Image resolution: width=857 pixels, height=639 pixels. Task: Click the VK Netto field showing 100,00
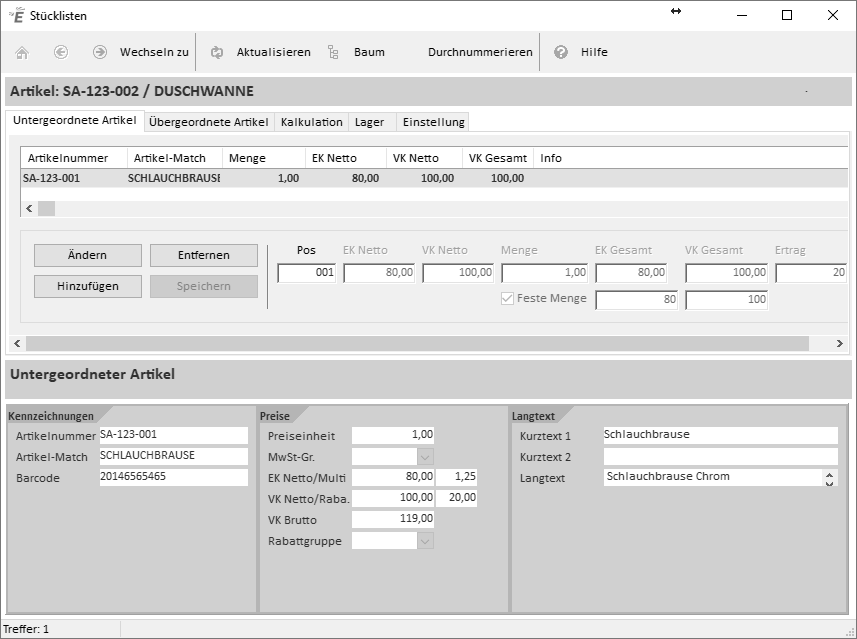click(x=458, y=272)
